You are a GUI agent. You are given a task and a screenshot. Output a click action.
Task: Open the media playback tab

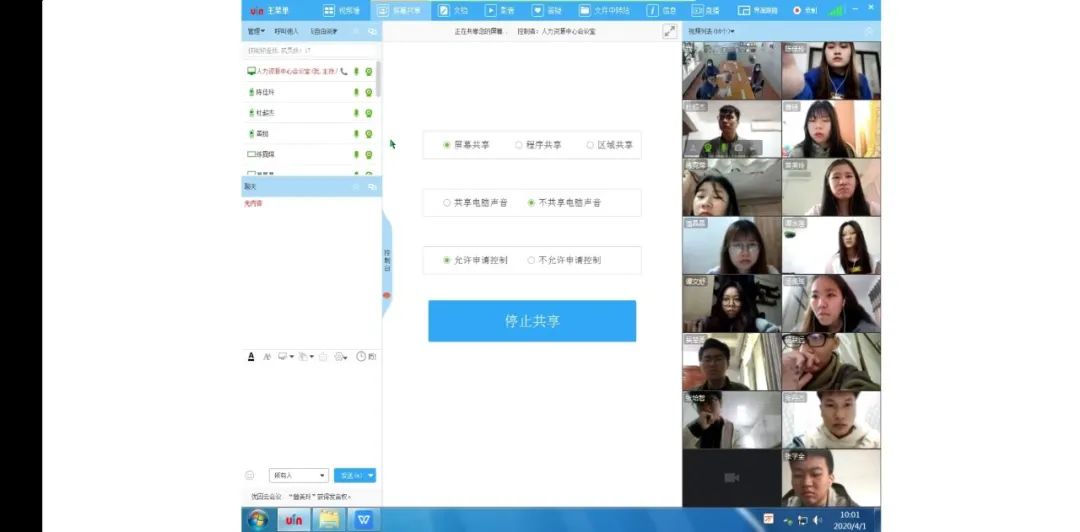pos(500,10)
